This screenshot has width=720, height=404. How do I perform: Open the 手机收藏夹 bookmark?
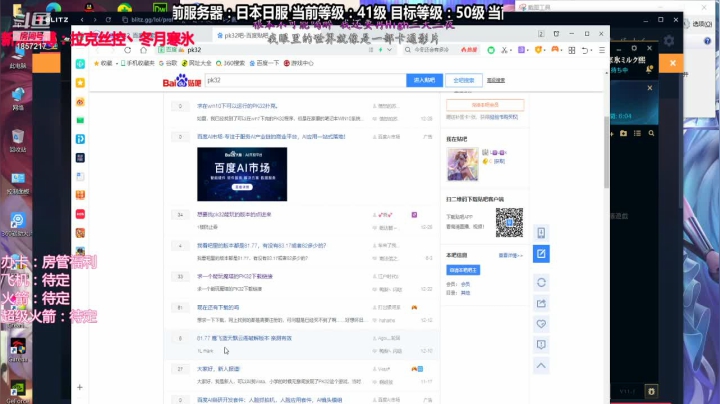click(137, 63)
